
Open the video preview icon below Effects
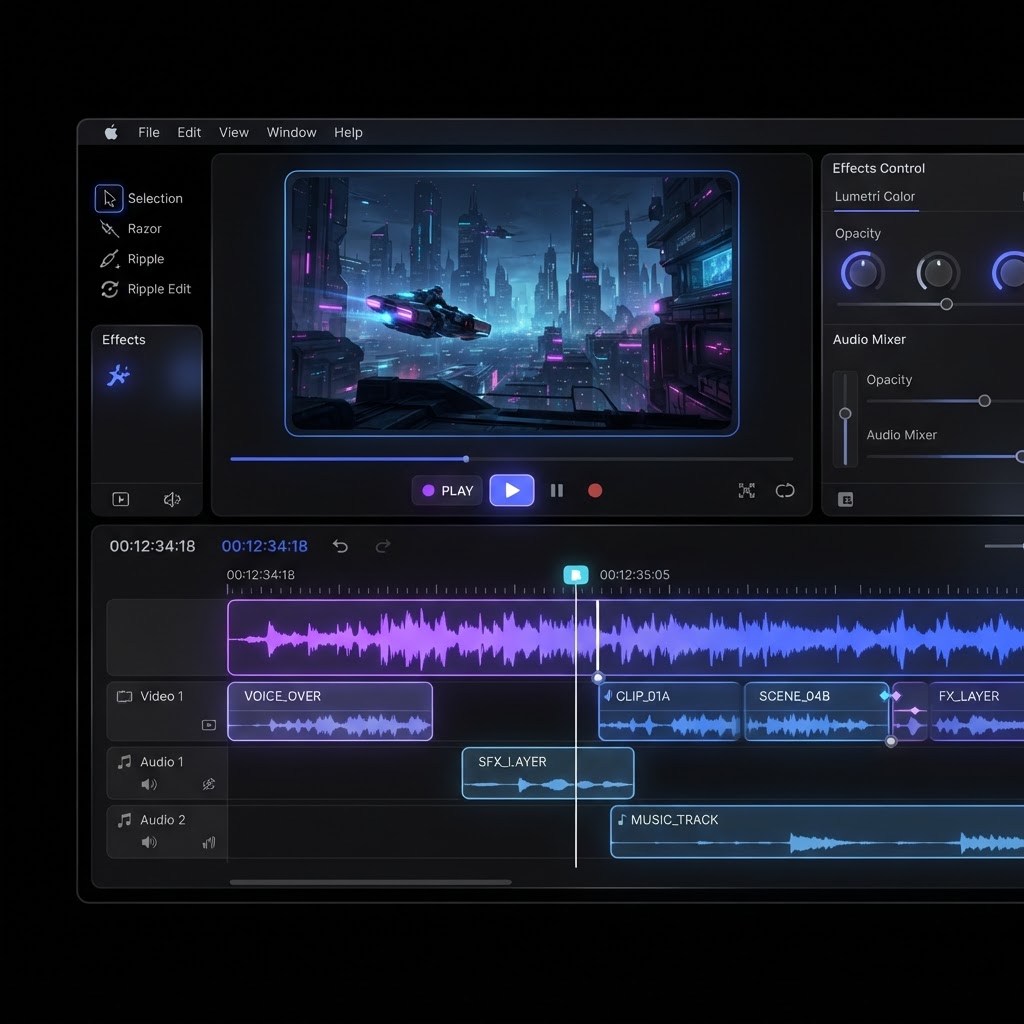pos(121,500)
